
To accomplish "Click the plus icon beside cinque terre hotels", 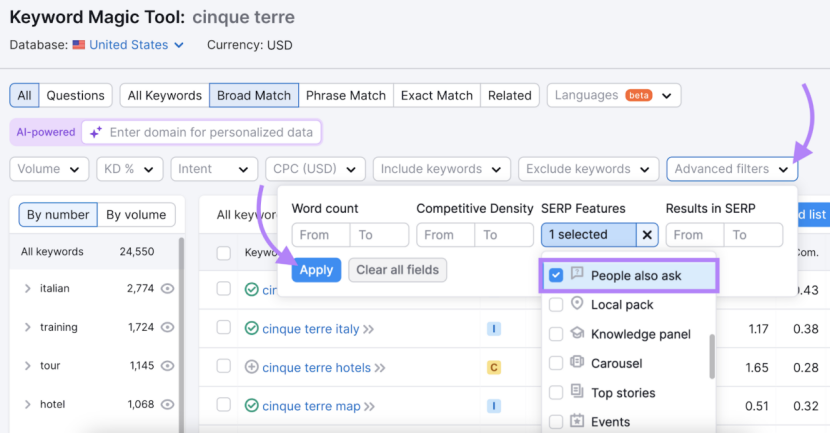I will [252, 367].
